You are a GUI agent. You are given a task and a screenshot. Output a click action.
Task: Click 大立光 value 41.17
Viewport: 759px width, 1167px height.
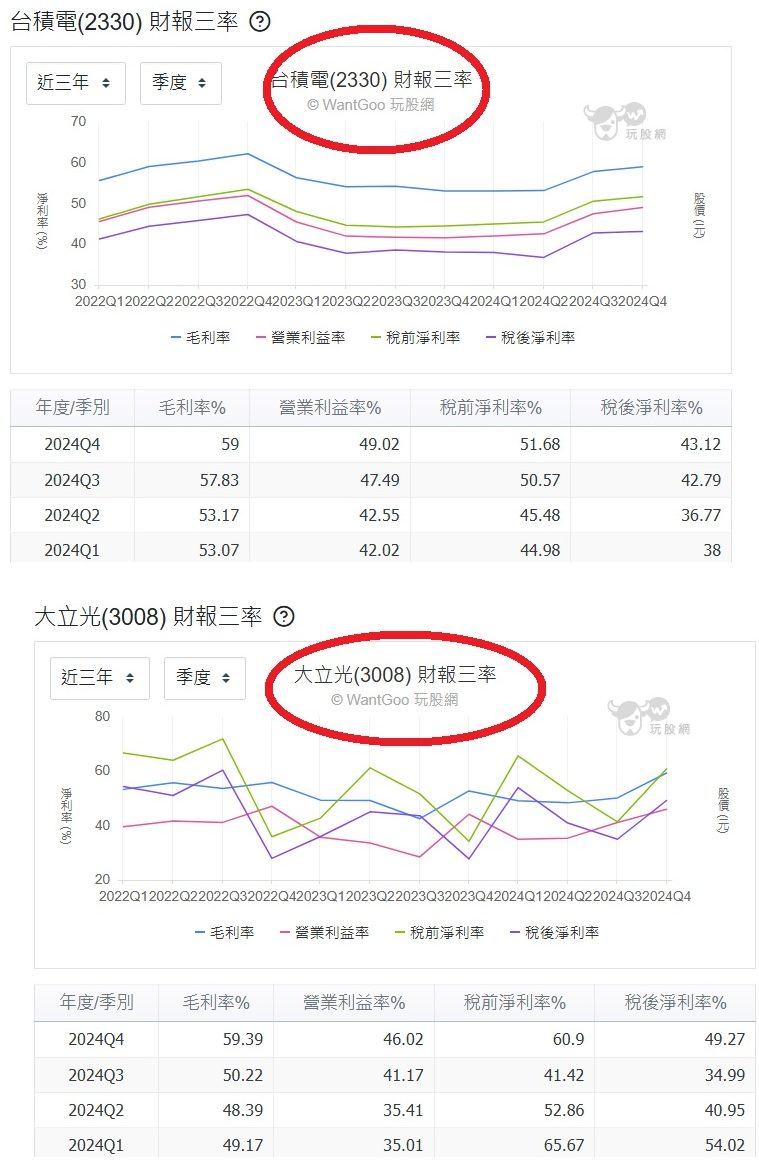point(403,1075)
